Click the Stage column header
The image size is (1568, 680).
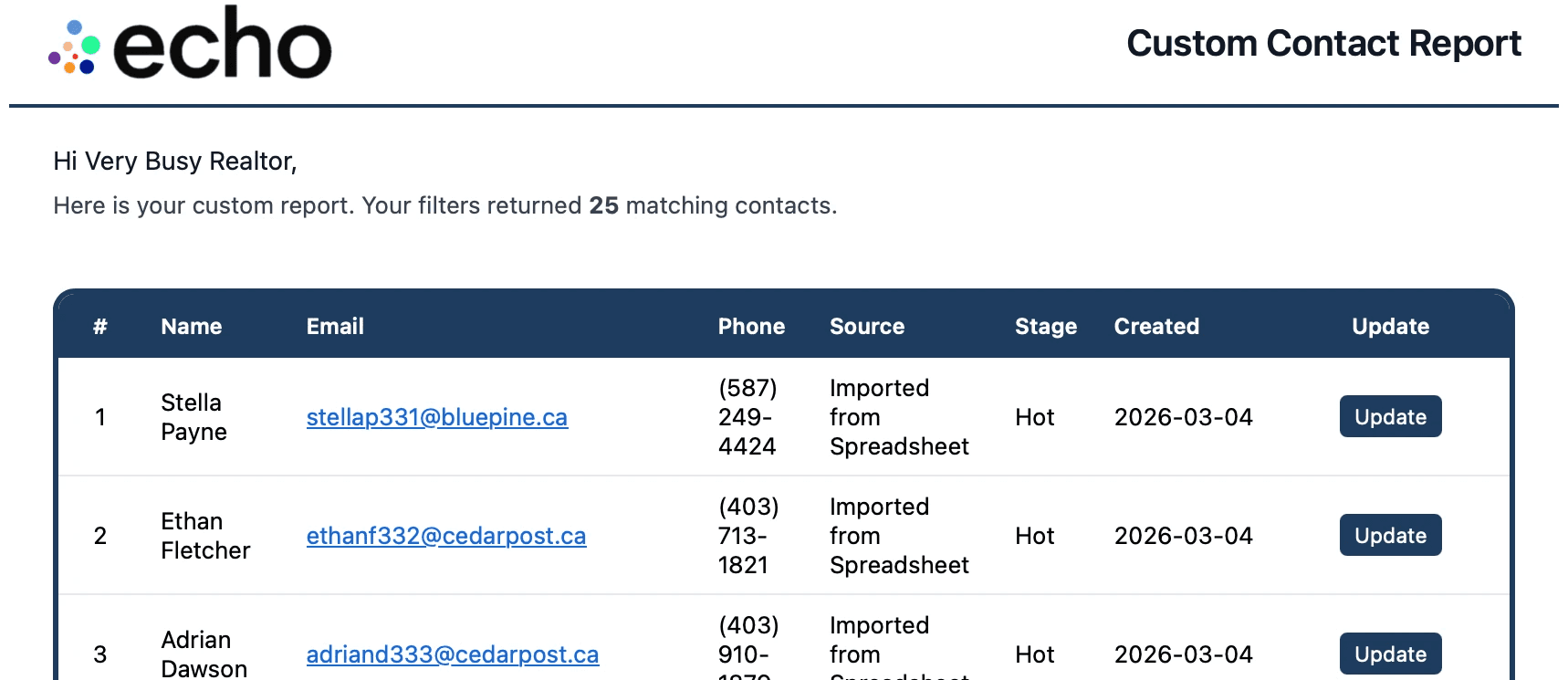(x=1046, y=326)
